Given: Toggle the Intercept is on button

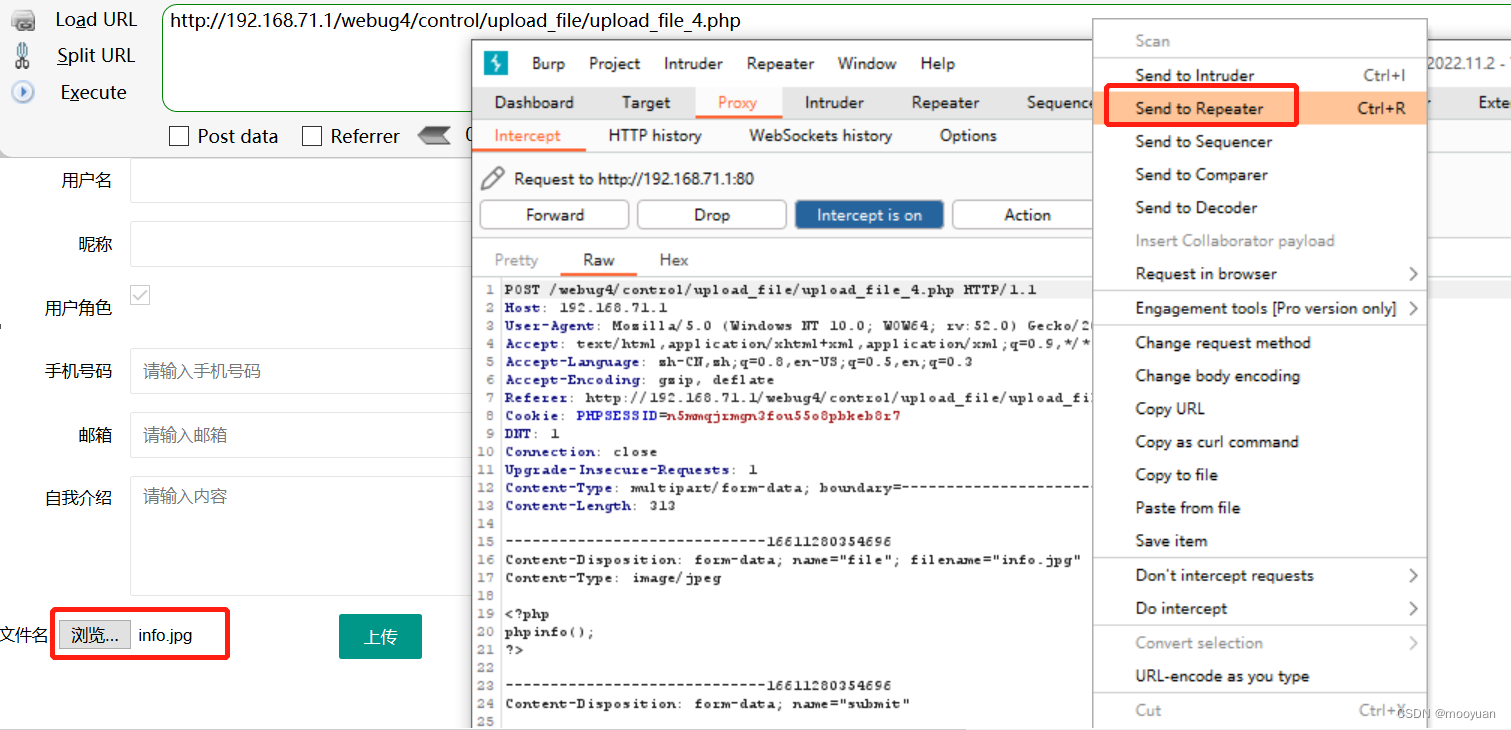Looking at the screenshot, I should pos(869,215).
